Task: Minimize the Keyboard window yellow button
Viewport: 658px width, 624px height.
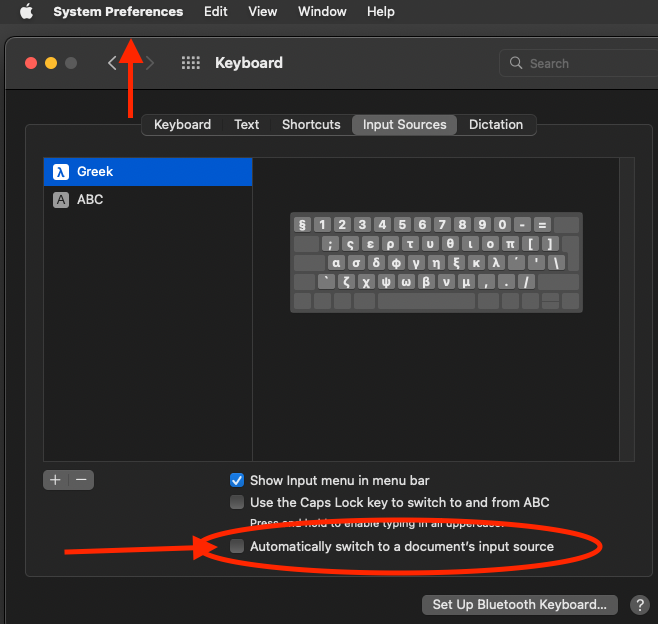Action: coord(51,63)
